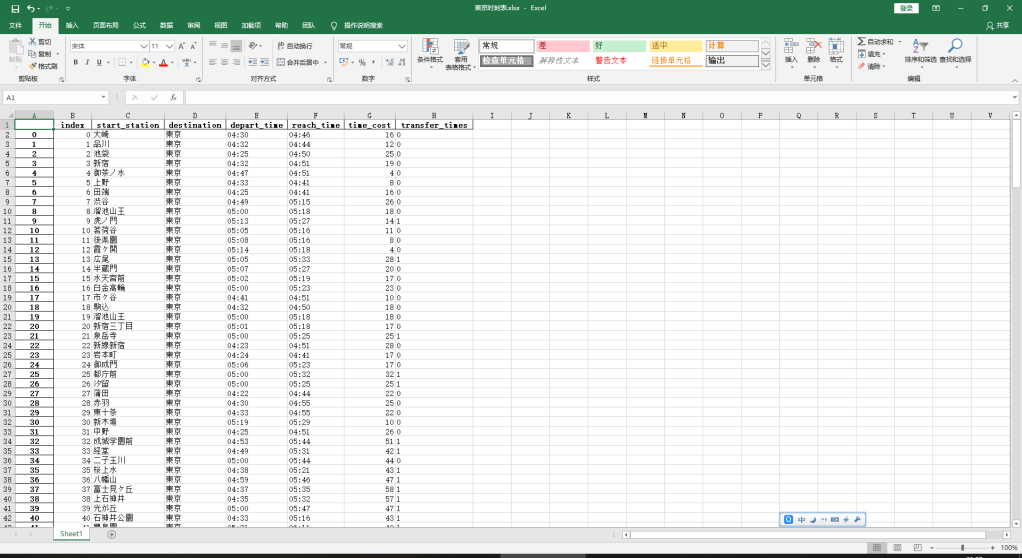Toggle Bold formatting button
The image size is (1022, 558).
click(75, 62)
